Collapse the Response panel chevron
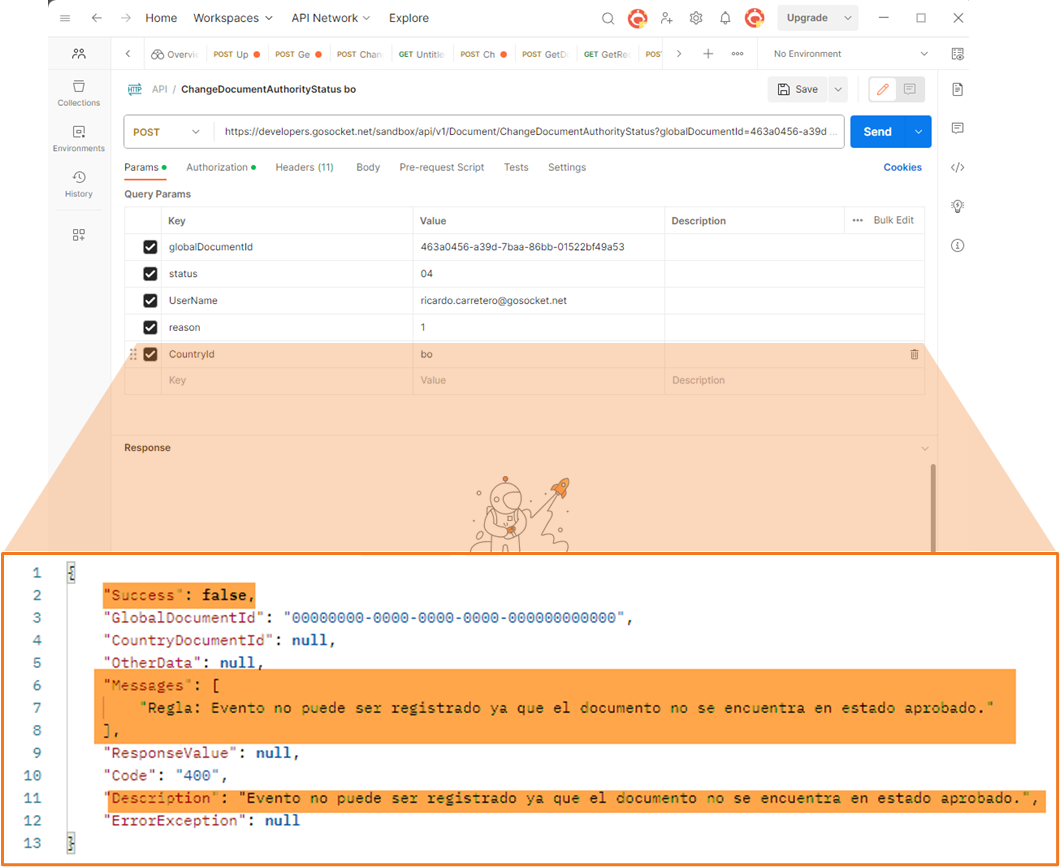 (925, 449)
